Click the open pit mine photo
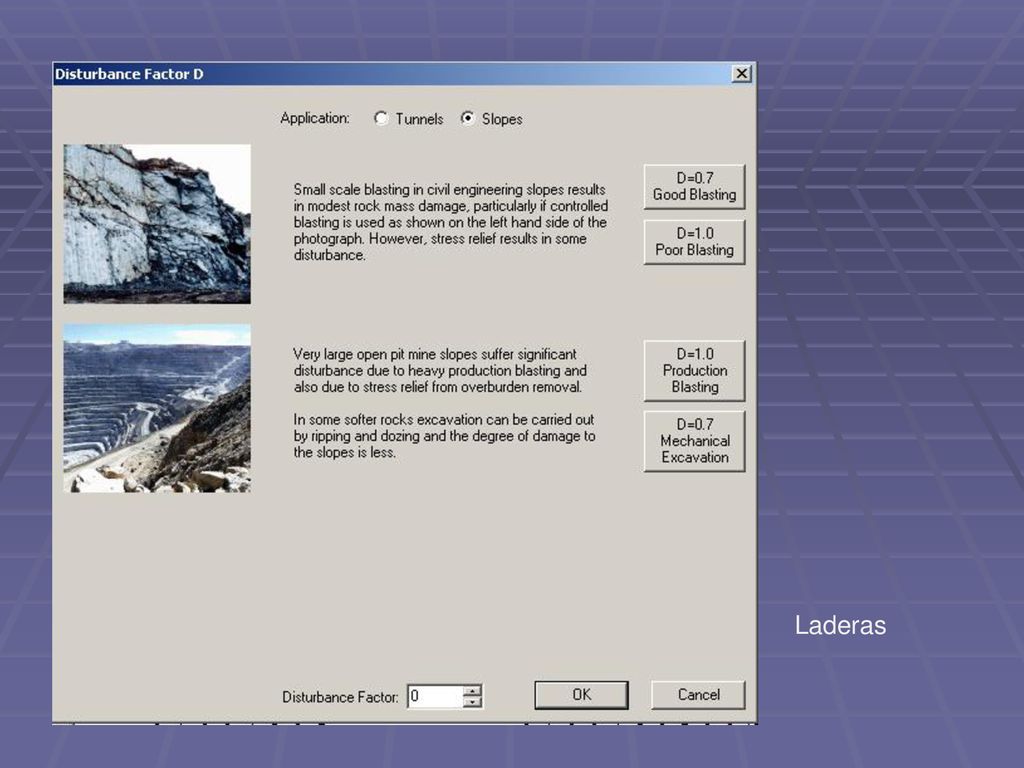1024x768 pixels. 157,408
